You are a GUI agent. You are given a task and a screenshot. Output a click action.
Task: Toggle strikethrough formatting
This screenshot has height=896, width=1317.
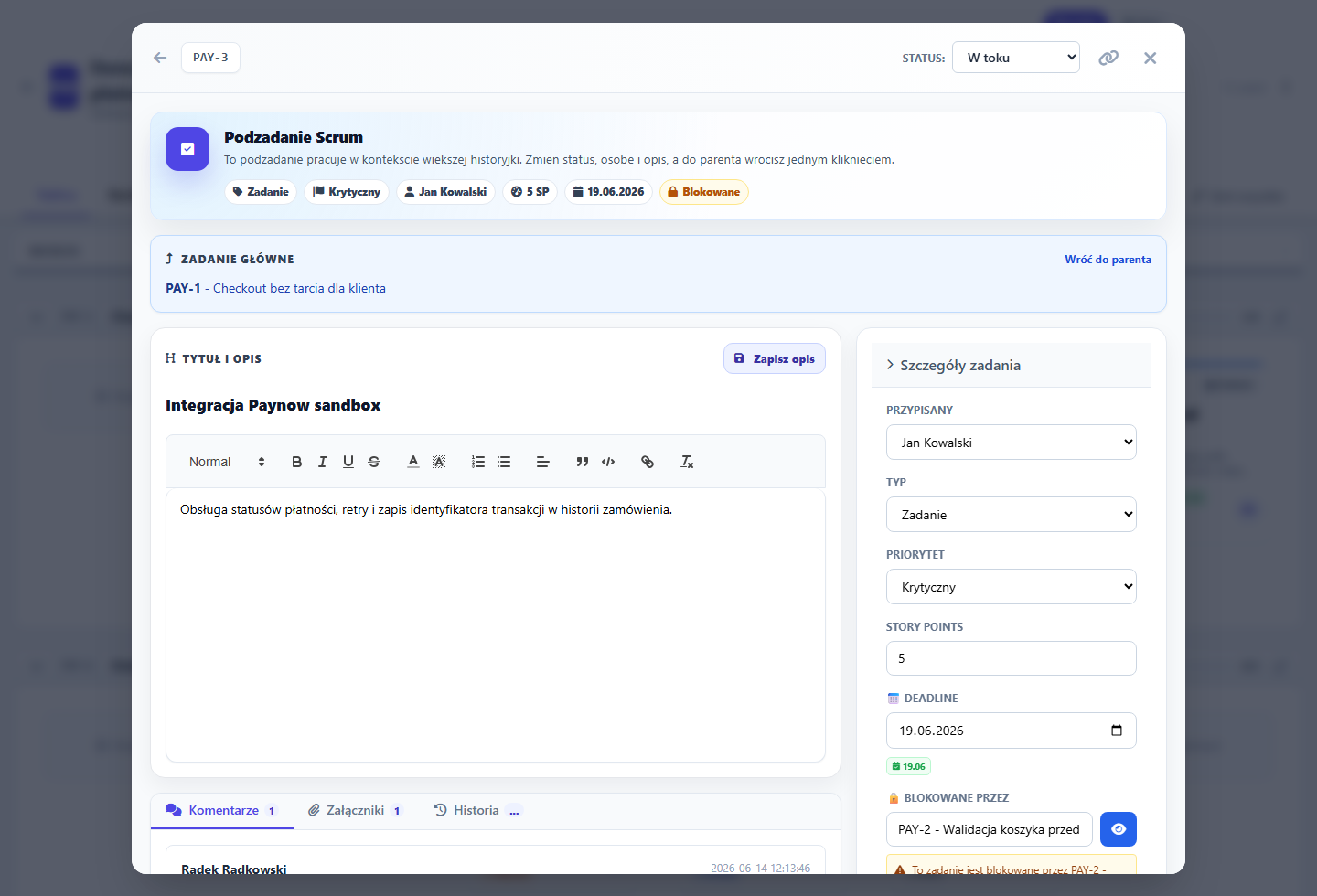pyautogui.click(x=373, y=462)
